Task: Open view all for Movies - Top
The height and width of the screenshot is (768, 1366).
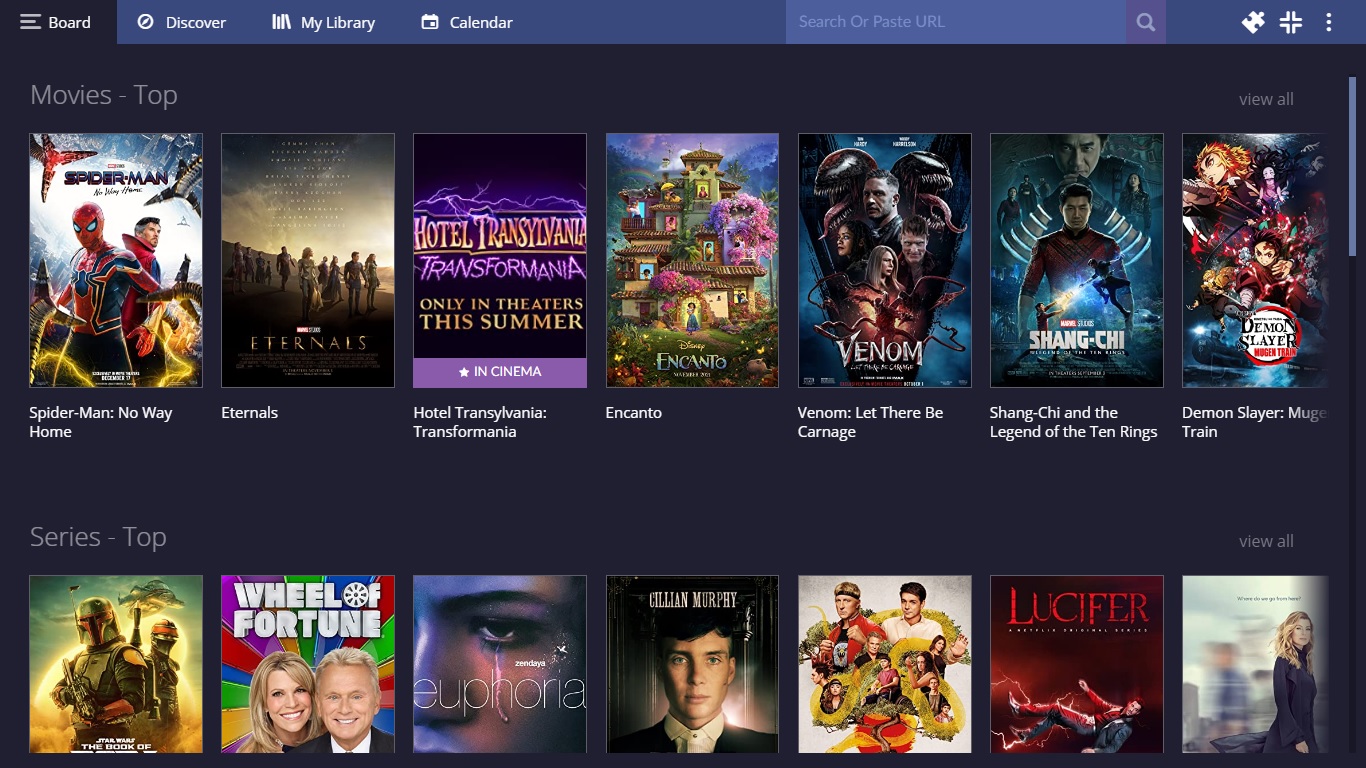Action: pyautogui.click(x=1266, y=98)
